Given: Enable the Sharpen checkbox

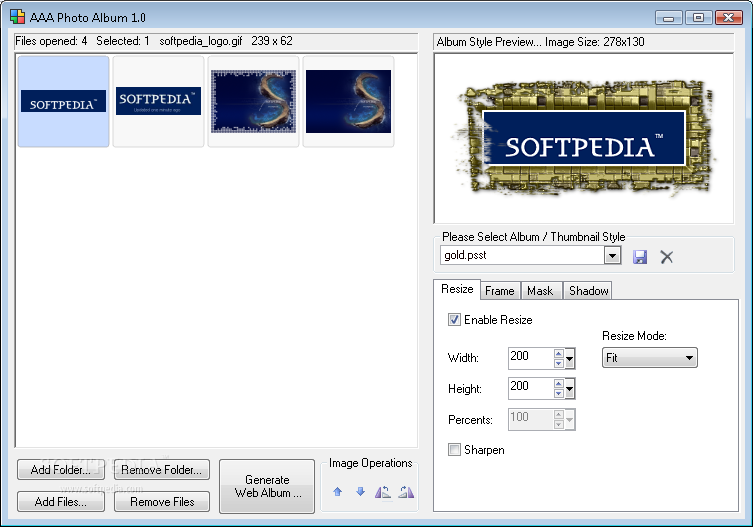Looking at the screenshot, I should click(454, 450).
